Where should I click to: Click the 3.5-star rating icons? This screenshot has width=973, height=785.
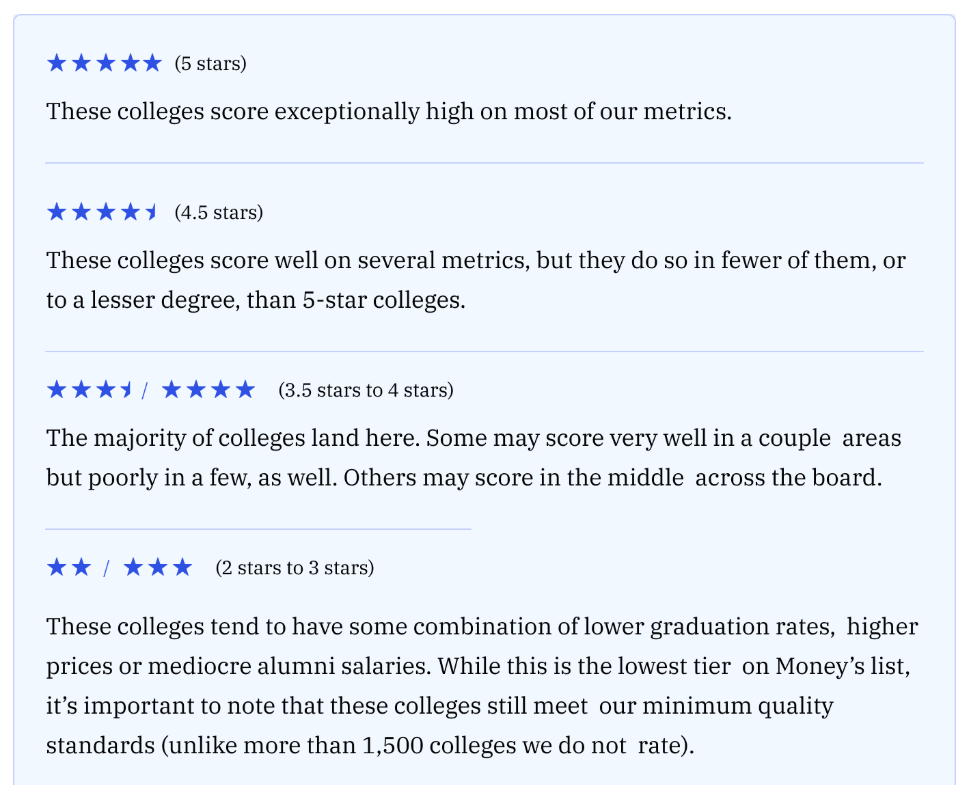point(90,390)
